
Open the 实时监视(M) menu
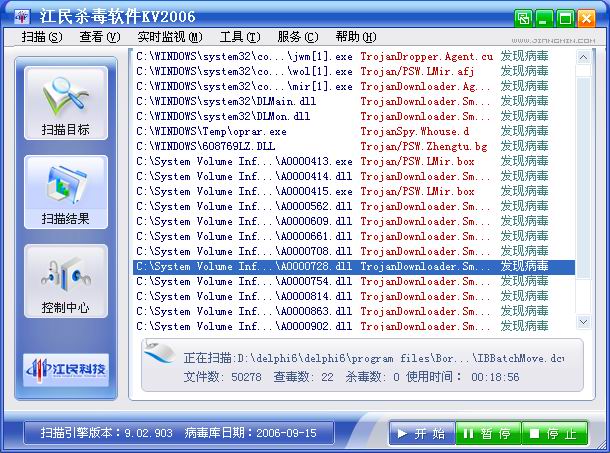tap(170, 37)
